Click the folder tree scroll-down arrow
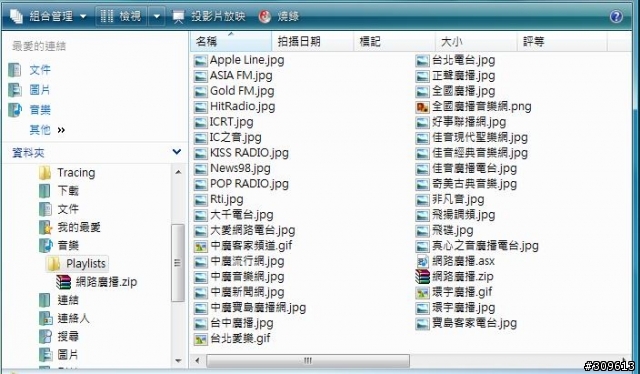This screenshot has height=374, width=640. tap(178, 361)
